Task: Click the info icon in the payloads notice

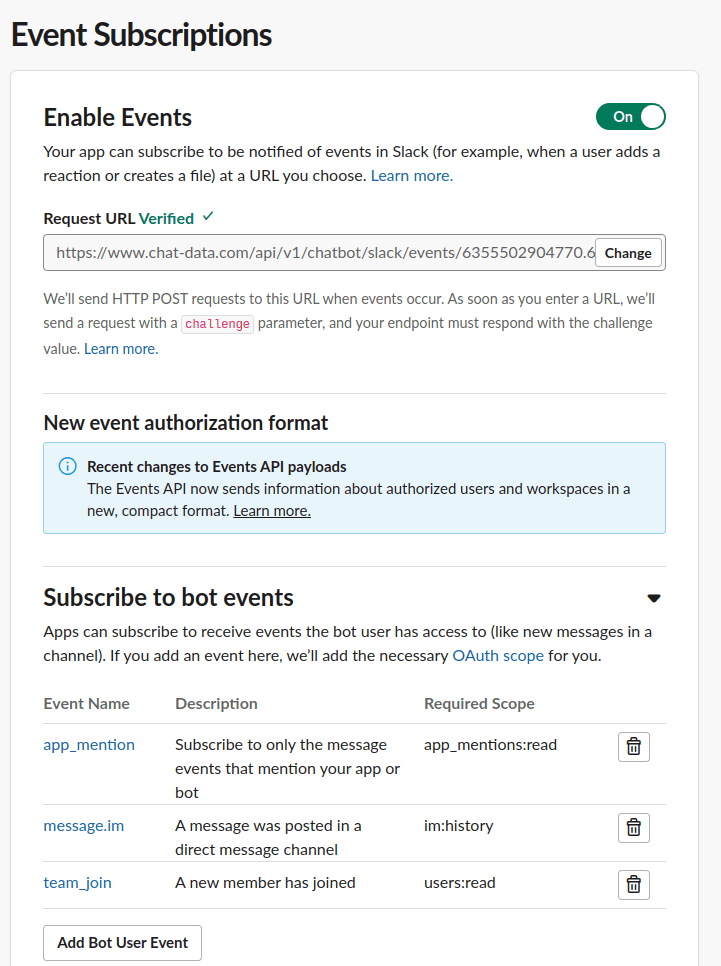Action: pyautogui.click(x=67, y=466)
